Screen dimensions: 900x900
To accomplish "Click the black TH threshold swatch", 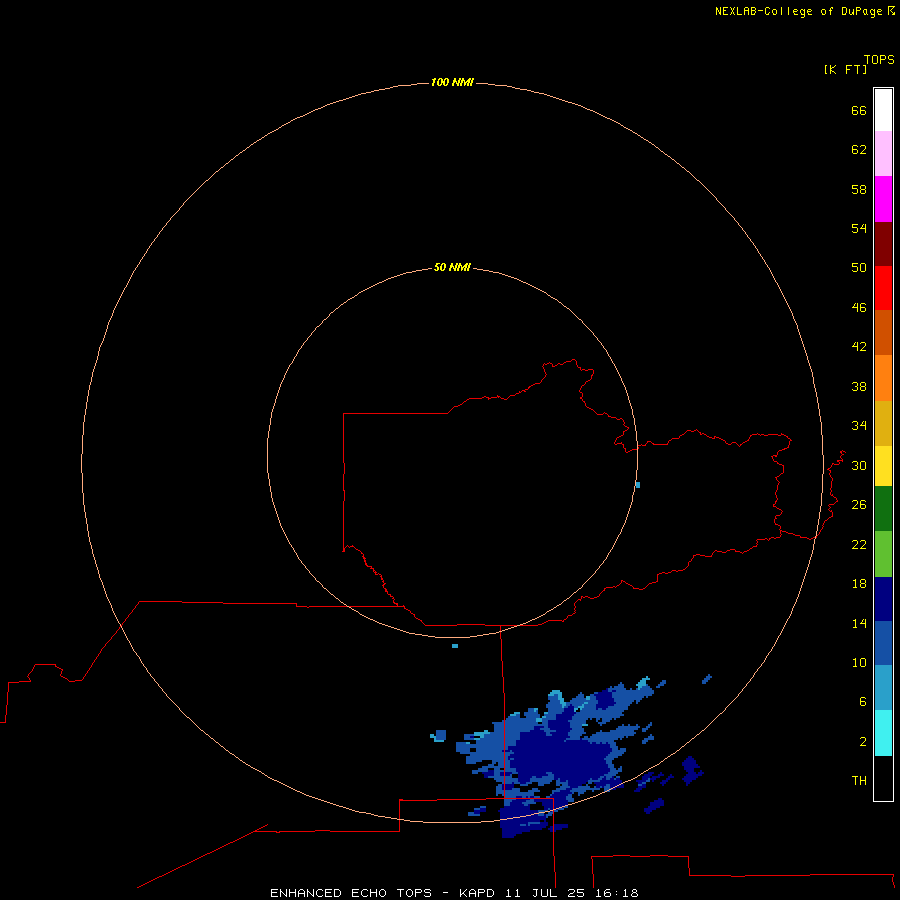I will coord(883,778).
